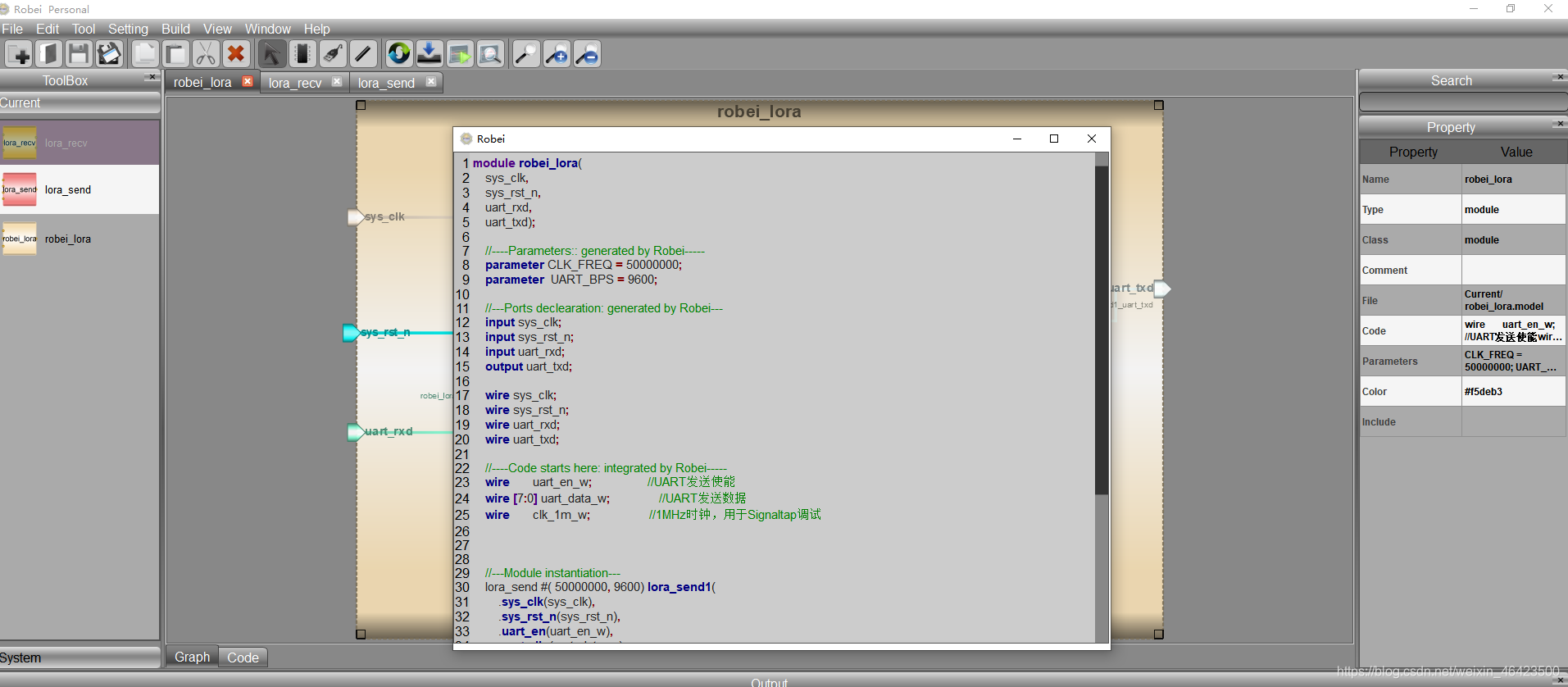Image resolution: width=1568 pixels, height=687 pixels.
Task: Edit the Code property value
Action: (x=1513, y=331)
